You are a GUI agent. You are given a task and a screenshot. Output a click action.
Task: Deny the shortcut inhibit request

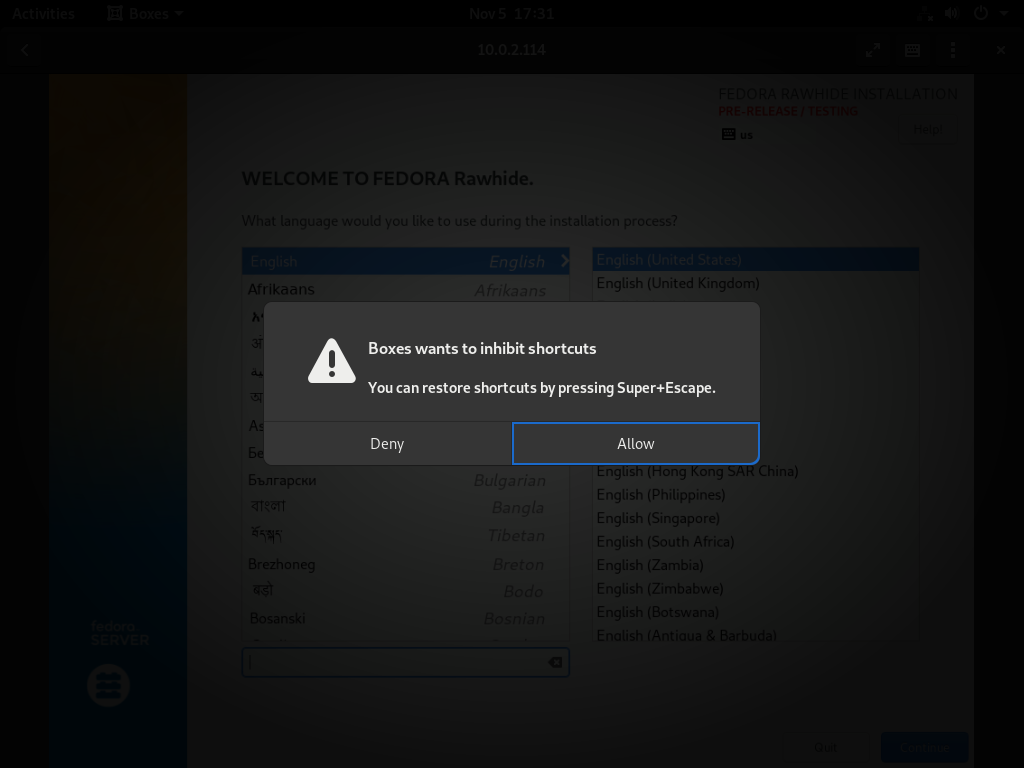tap(387, 443)
